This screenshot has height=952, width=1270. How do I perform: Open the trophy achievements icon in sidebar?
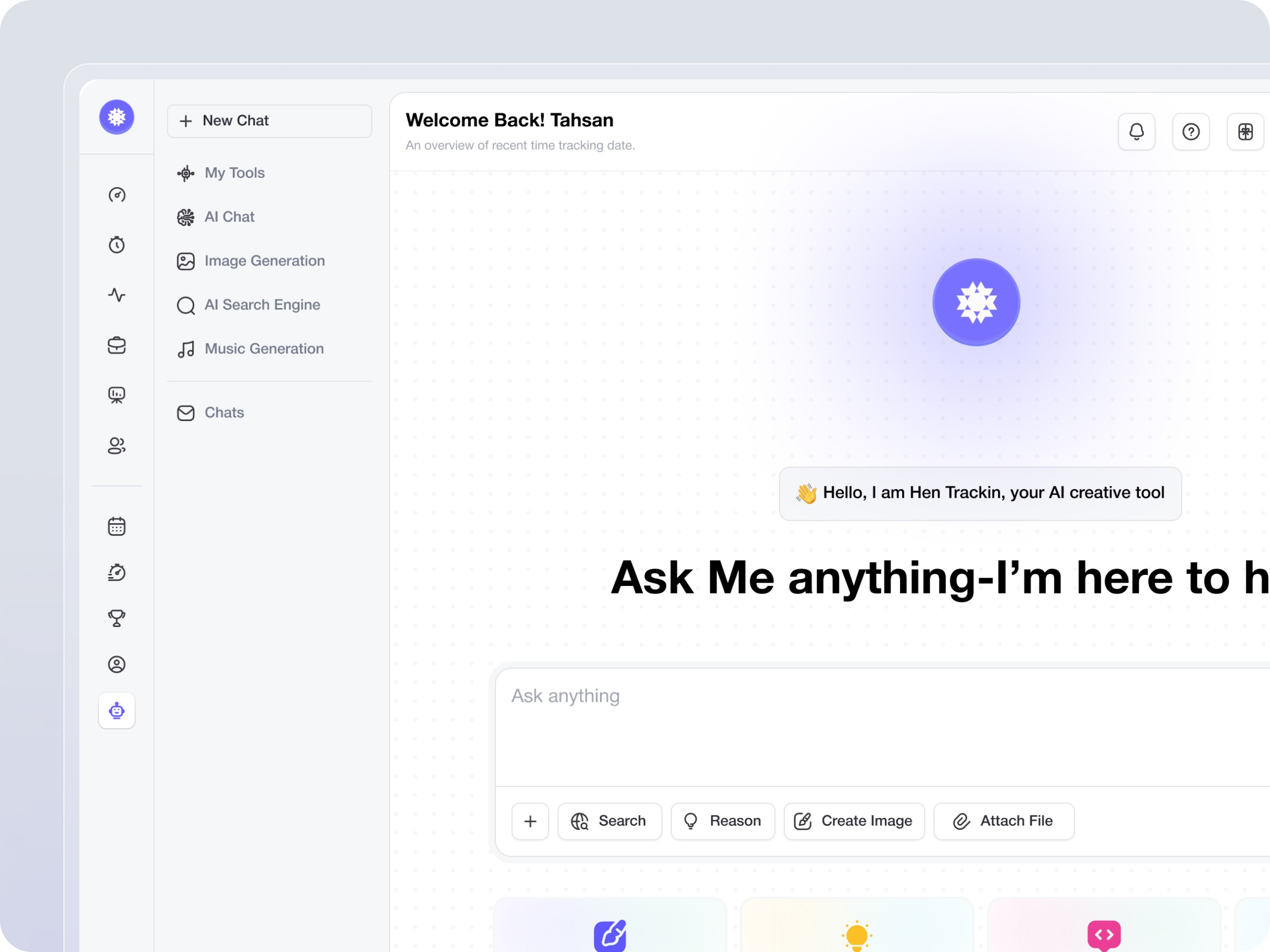click(116, 618)
